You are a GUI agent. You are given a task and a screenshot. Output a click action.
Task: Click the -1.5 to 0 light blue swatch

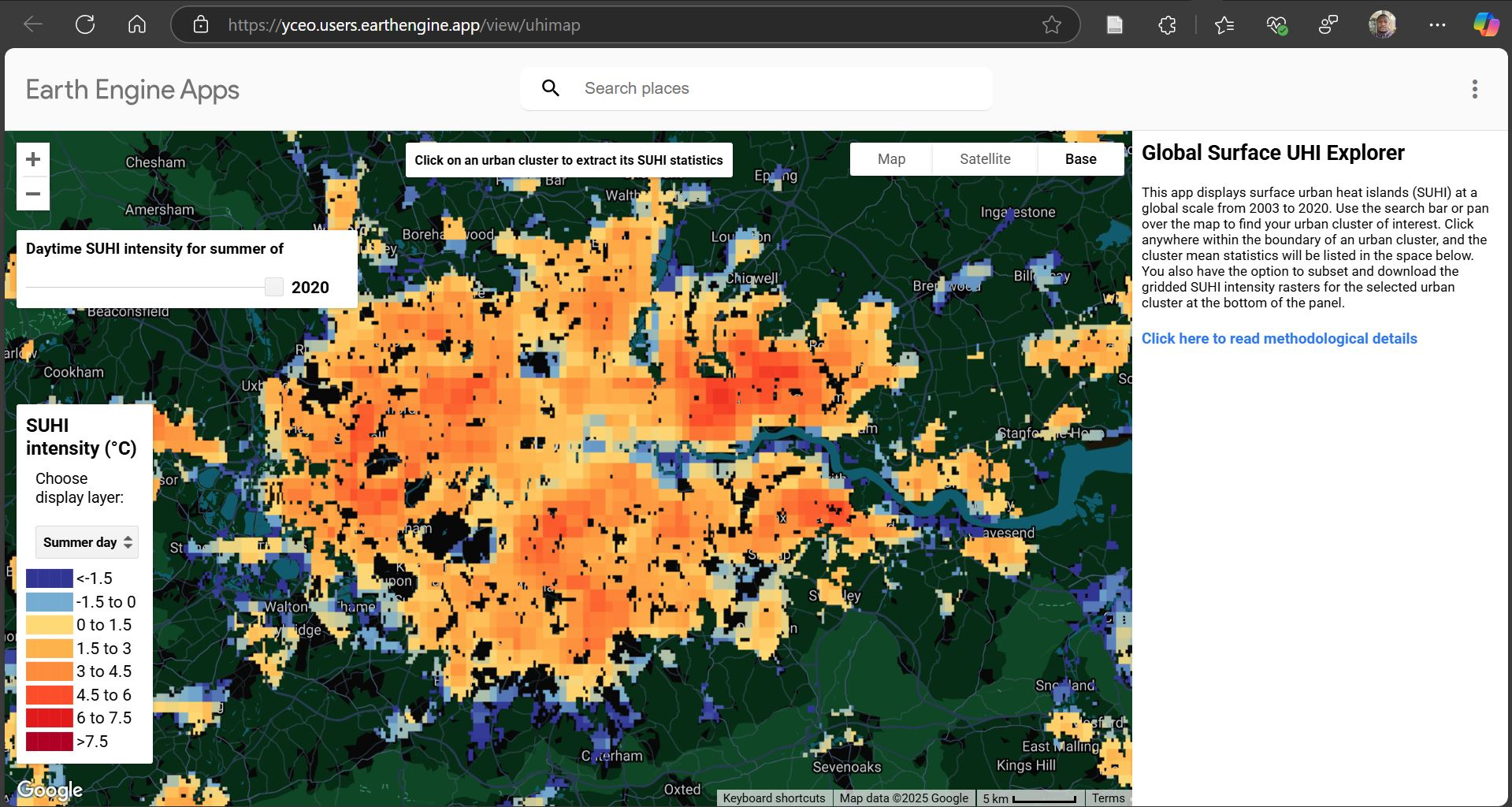[50, 602]
